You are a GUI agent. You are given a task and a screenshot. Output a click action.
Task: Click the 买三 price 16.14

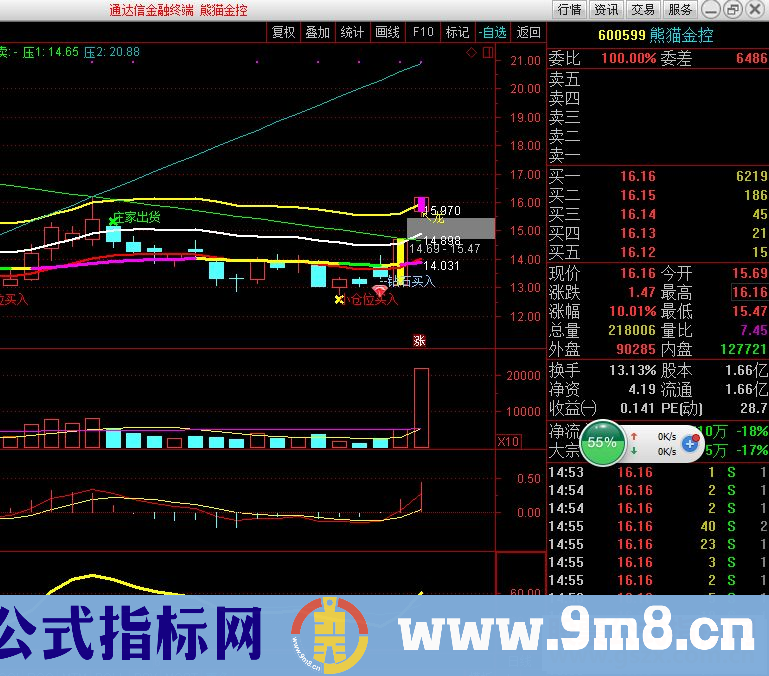(x=638, y=214)
